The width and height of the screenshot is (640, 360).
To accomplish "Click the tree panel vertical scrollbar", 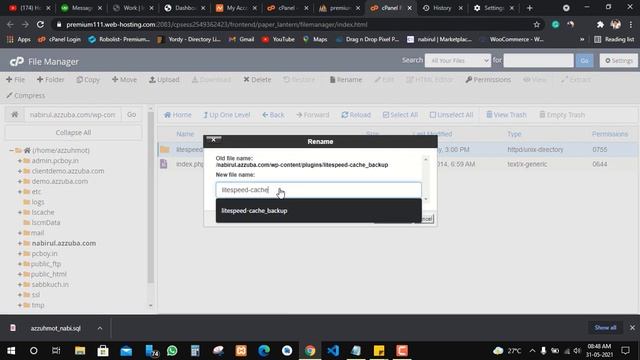I will click(151, 197).
